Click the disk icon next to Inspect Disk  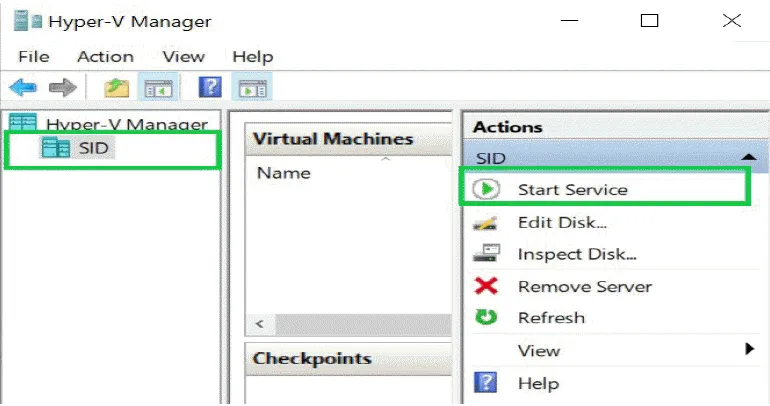coord(486,253)
